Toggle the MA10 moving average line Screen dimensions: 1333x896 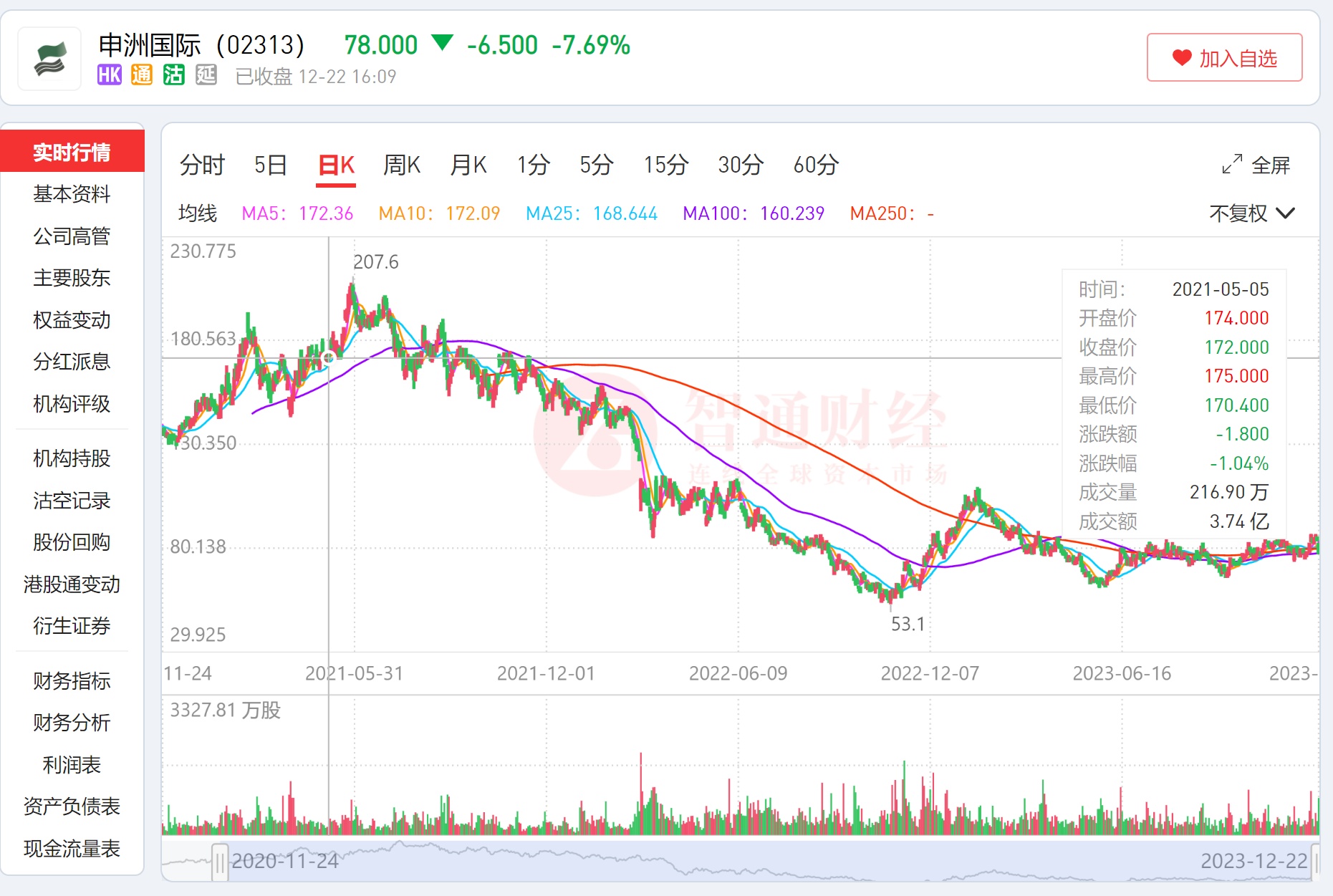[439, 213]
